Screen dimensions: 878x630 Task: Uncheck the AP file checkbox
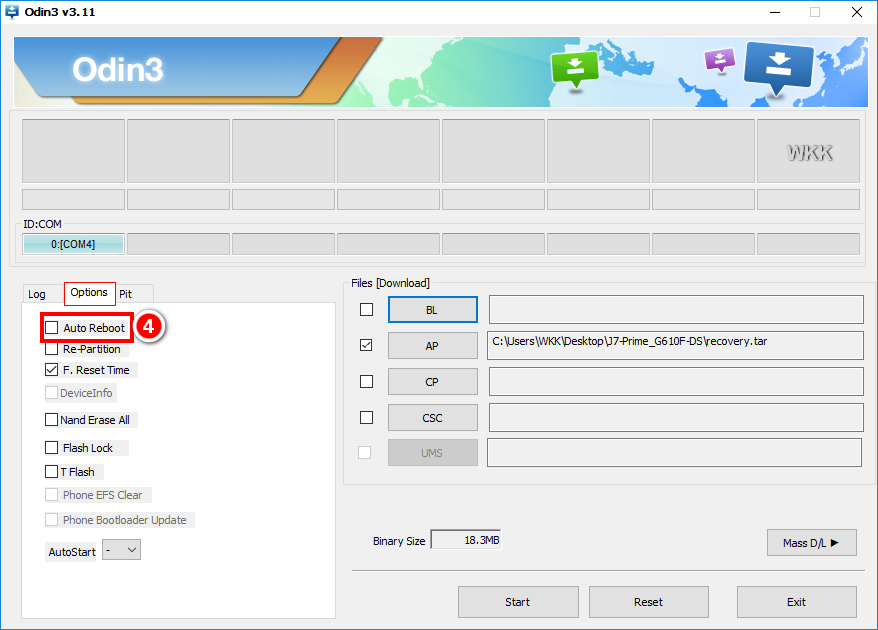(366, 345)
